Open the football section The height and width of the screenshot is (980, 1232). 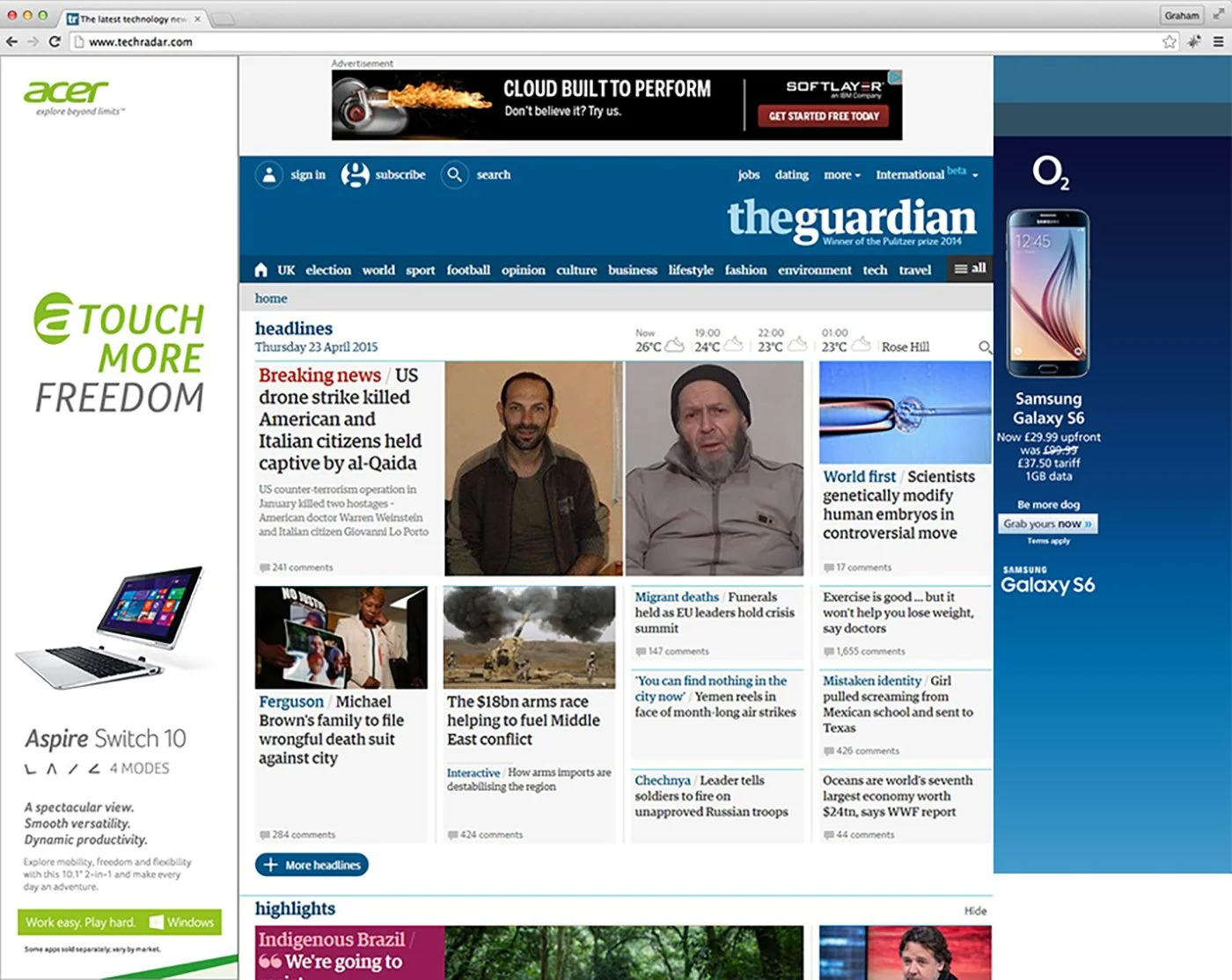pos(468,270)
